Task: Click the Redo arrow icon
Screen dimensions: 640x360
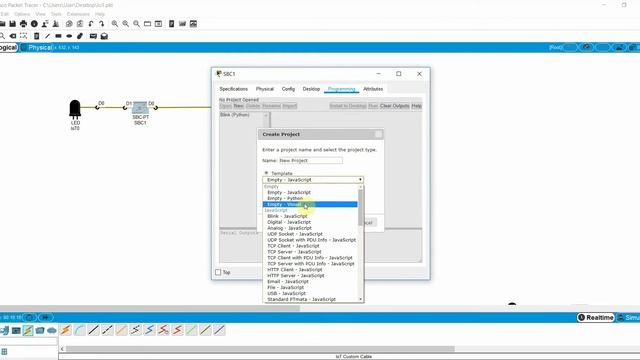Action: coord(102,24)
